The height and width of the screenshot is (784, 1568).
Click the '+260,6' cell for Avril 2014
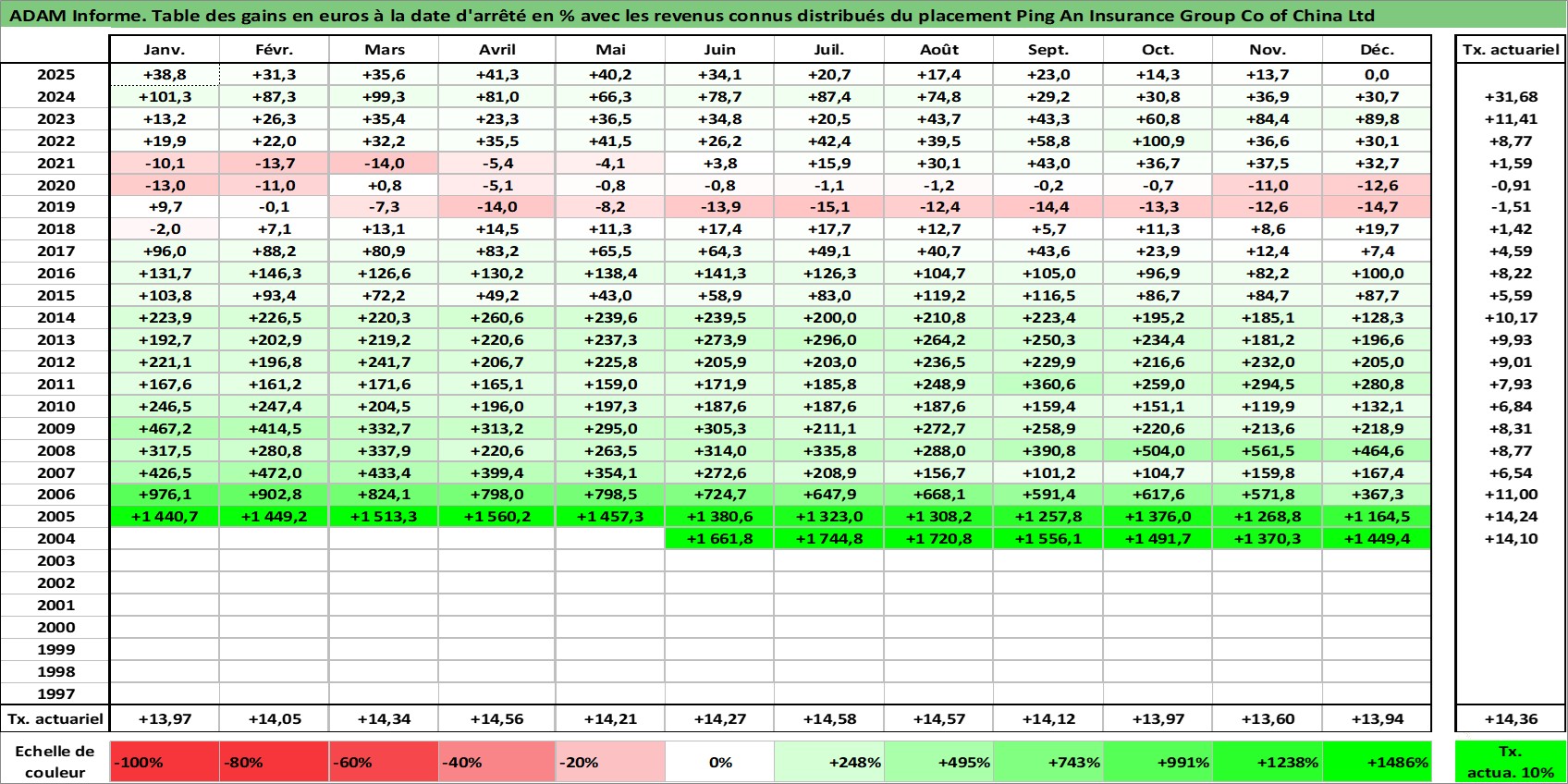click(x=497, y=317)
